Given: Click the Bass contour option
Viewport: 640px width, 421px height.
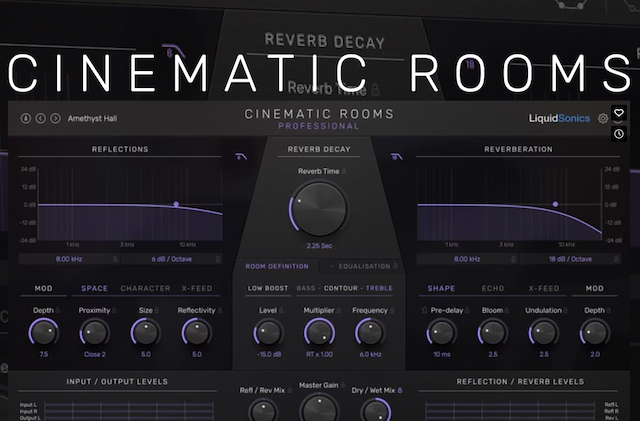Looking at the screenshot, I should pos(306,288).
